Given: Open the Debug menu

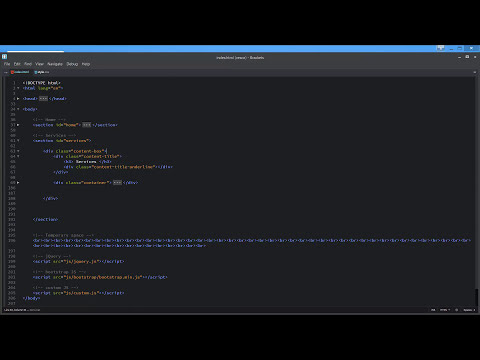Looking at the screenshot, I should pyautogui.click(x=72, y=64).
